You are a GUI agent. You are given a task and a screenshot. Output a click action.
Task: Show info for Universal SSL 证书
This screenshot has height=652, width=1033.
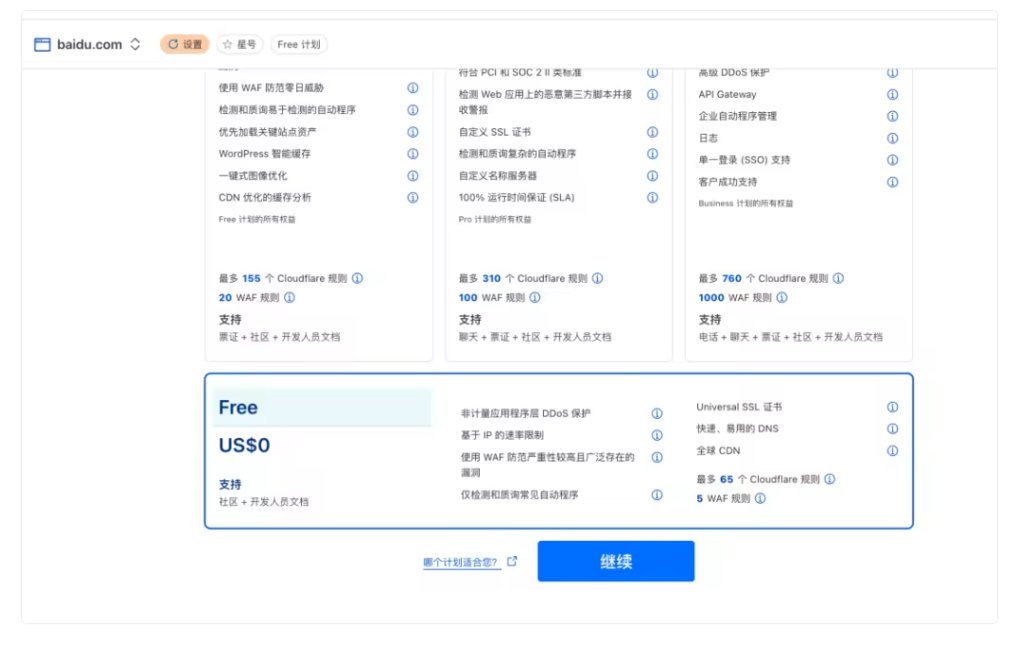(892, 407)
